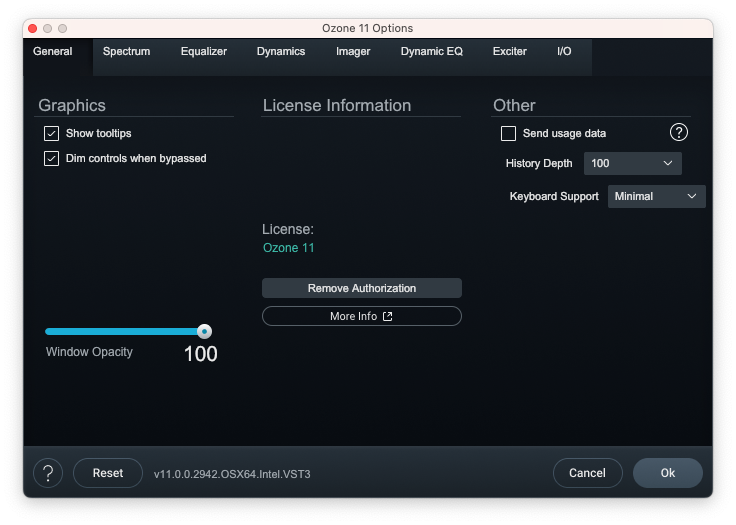
Task: Close the Ozone 11 Options window
Action: (32, 29)
